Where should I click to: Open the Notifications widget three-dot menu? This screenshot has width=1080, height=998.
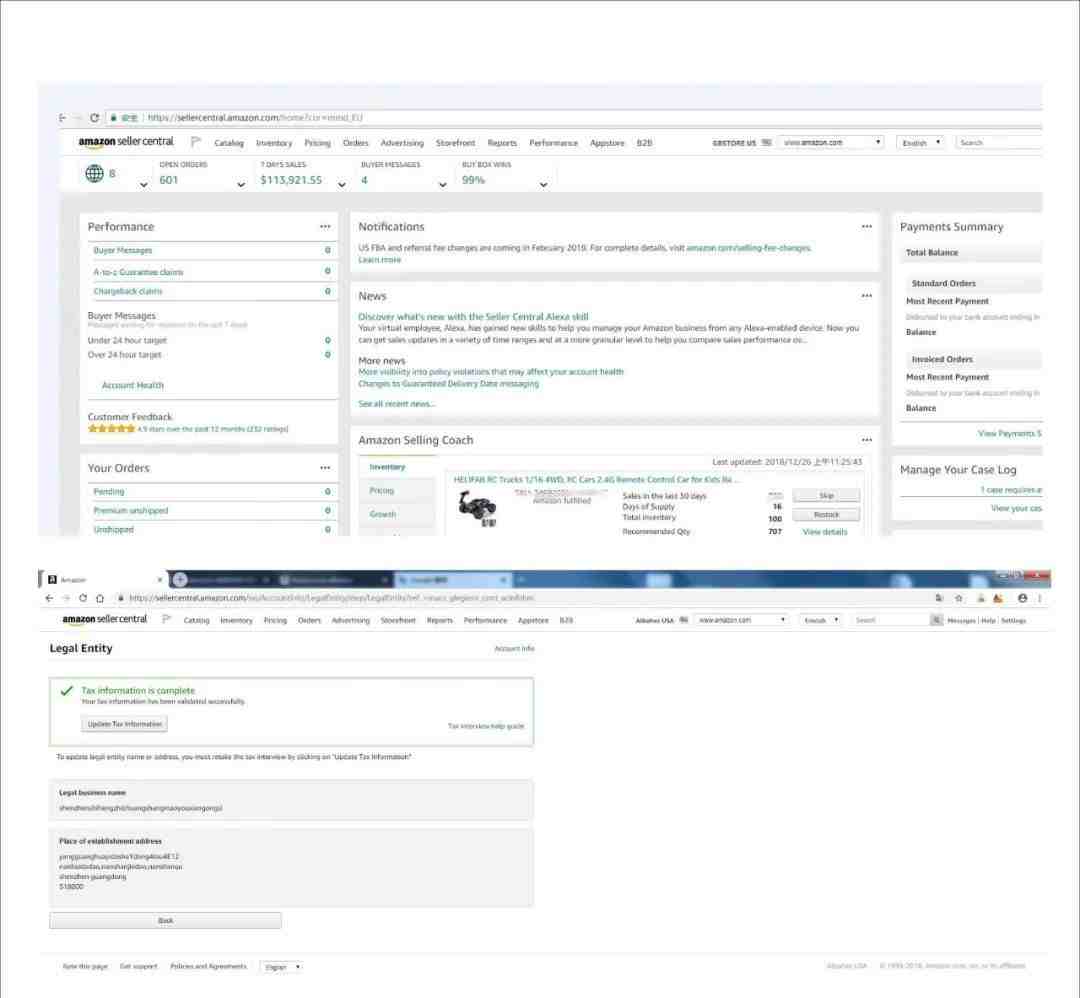(866, 227)
